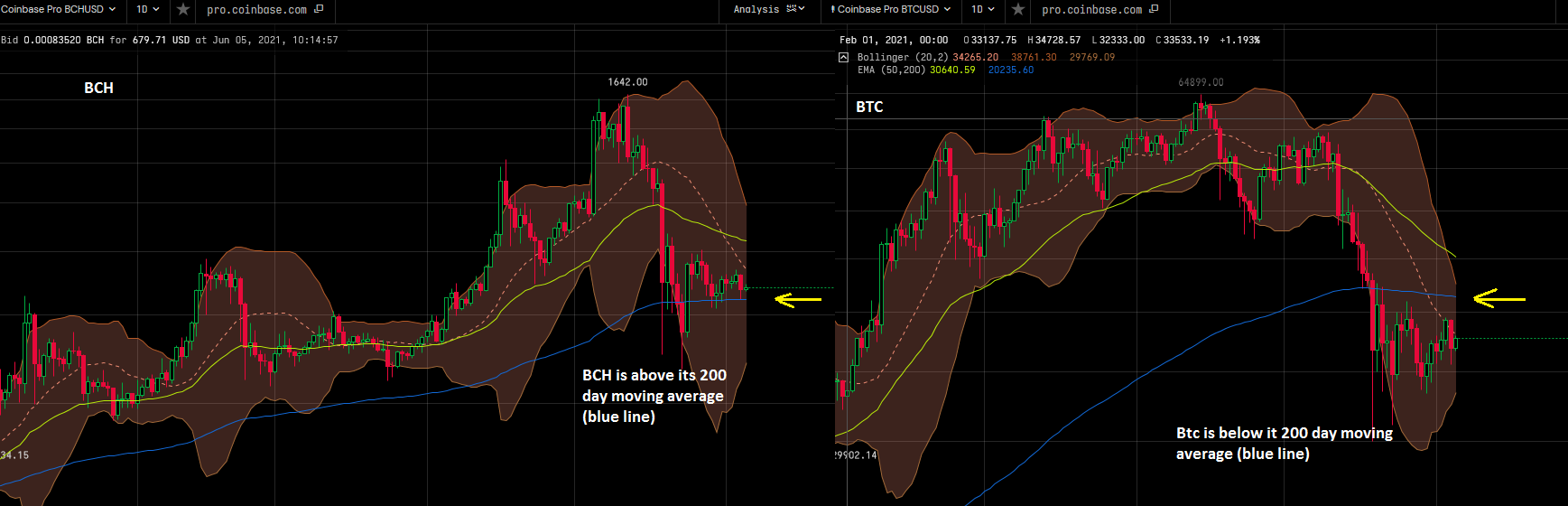The height and width of the screenshot is (506, 1568).
Task: Click the 1642.00 high price label
Action: [x=627, y=82]
